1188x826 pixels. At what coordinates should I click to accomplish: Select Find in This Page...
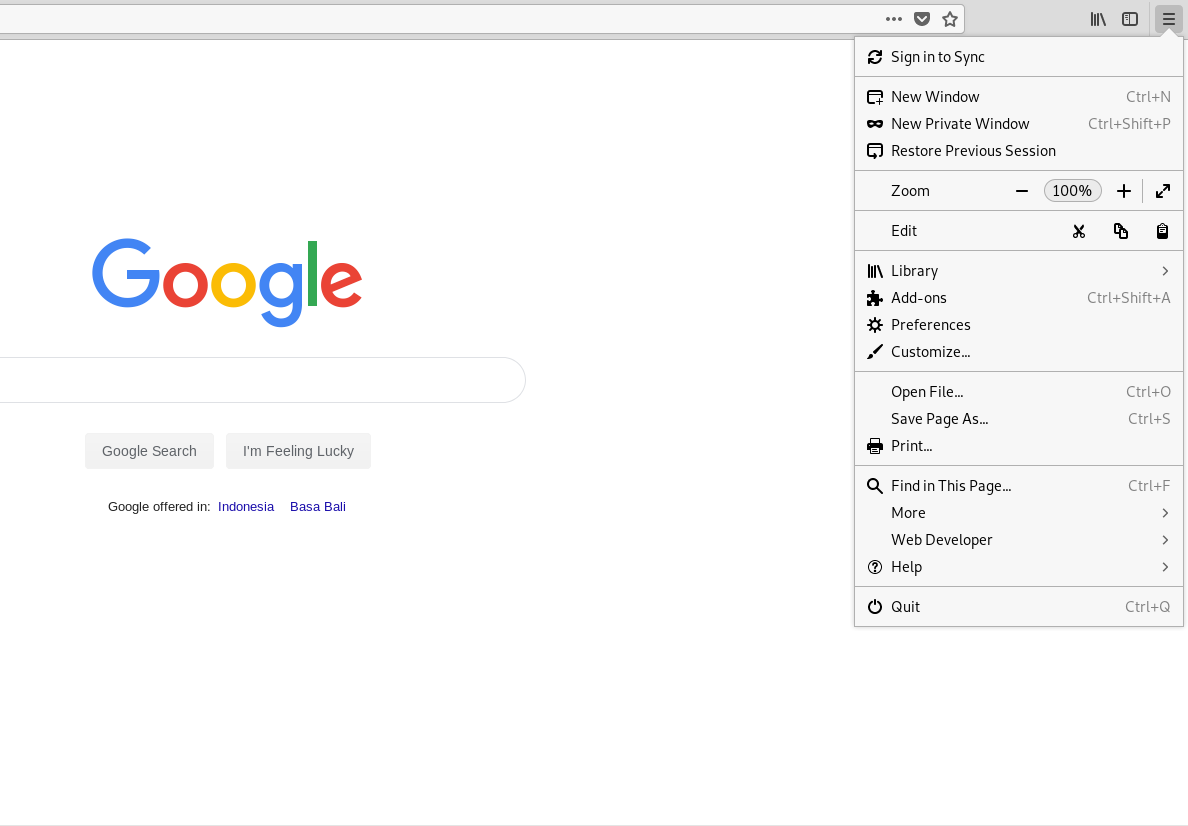pos(1019,486)
